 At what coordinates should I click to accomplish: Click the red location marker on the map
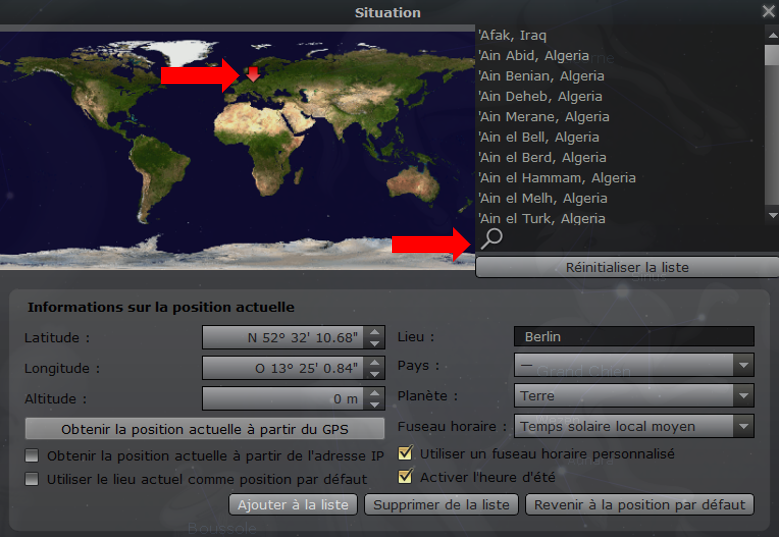point(254,74)
